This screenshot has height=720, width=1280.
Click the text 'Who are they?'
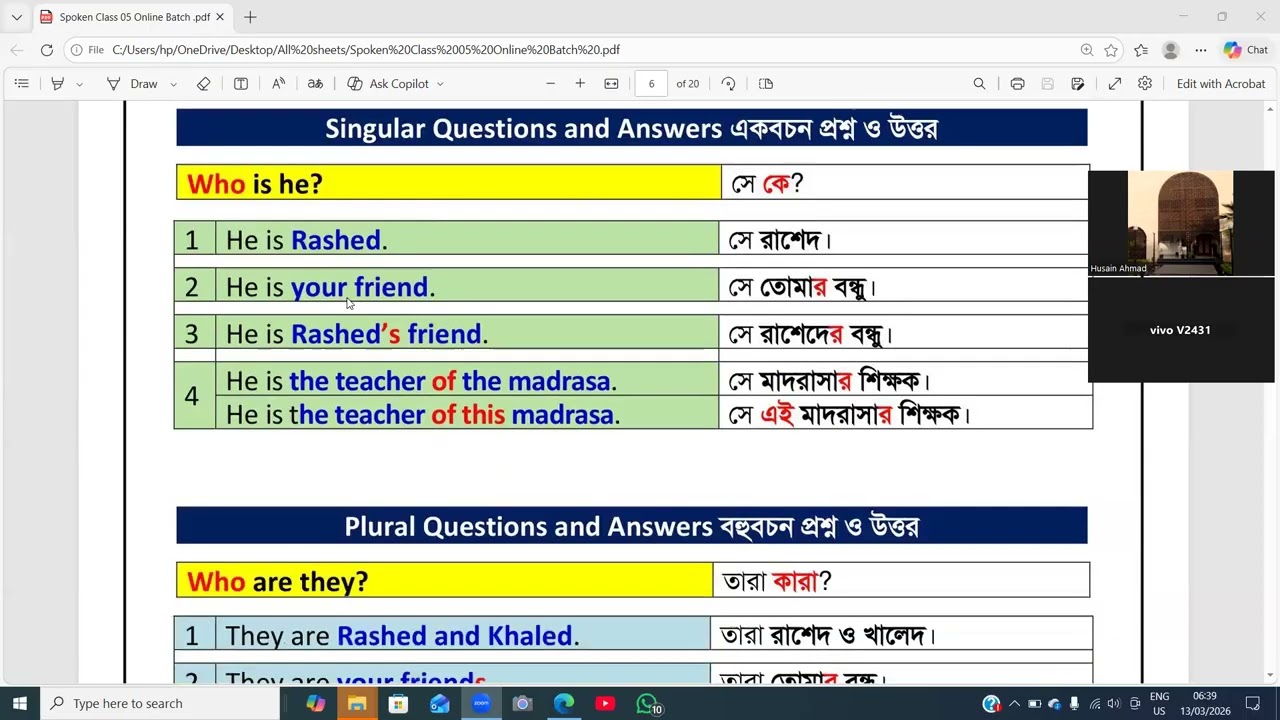[x=277, y=581]
